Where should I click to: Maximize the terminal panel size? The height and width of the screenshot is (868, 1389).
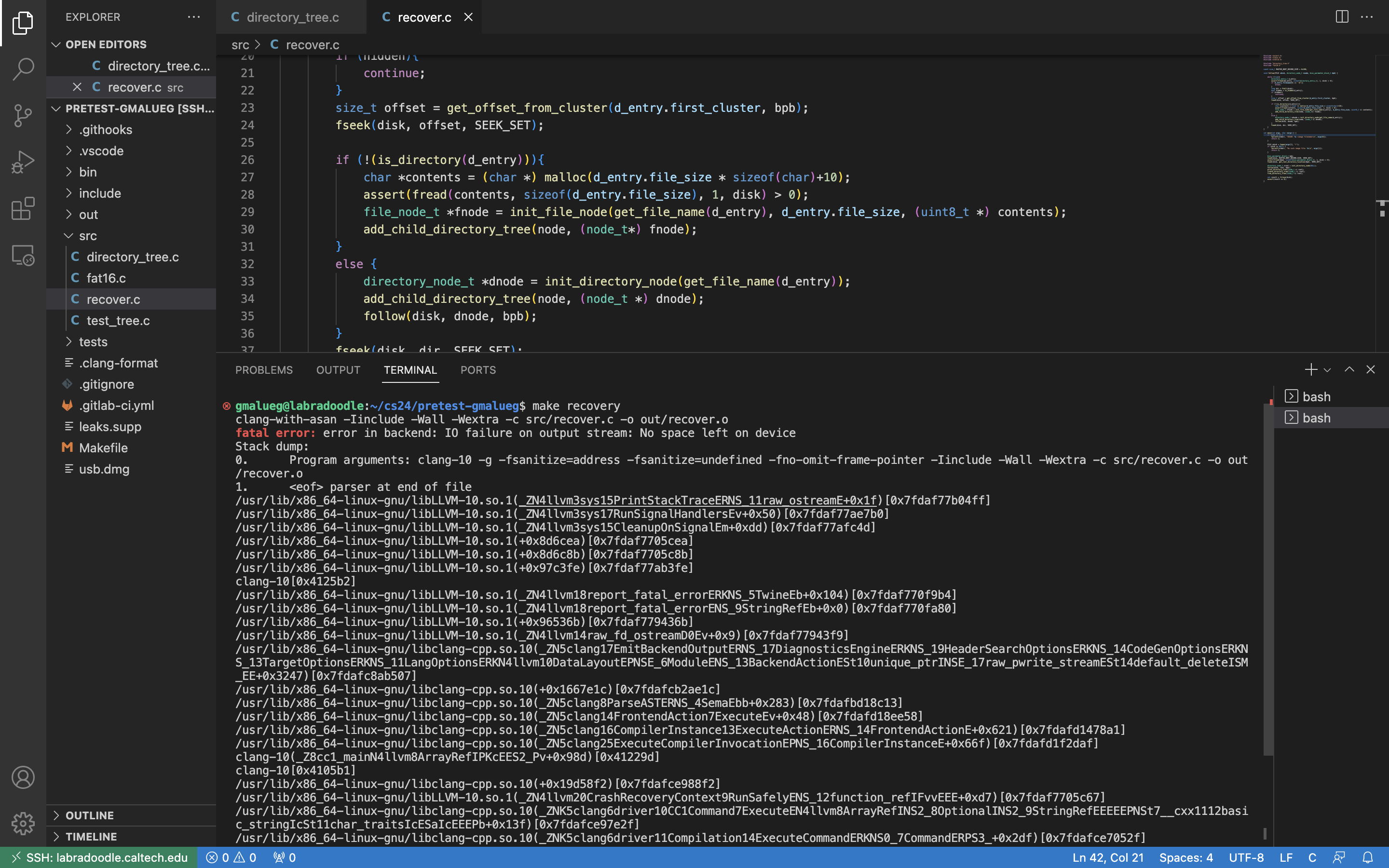(x=1349, y=370)
